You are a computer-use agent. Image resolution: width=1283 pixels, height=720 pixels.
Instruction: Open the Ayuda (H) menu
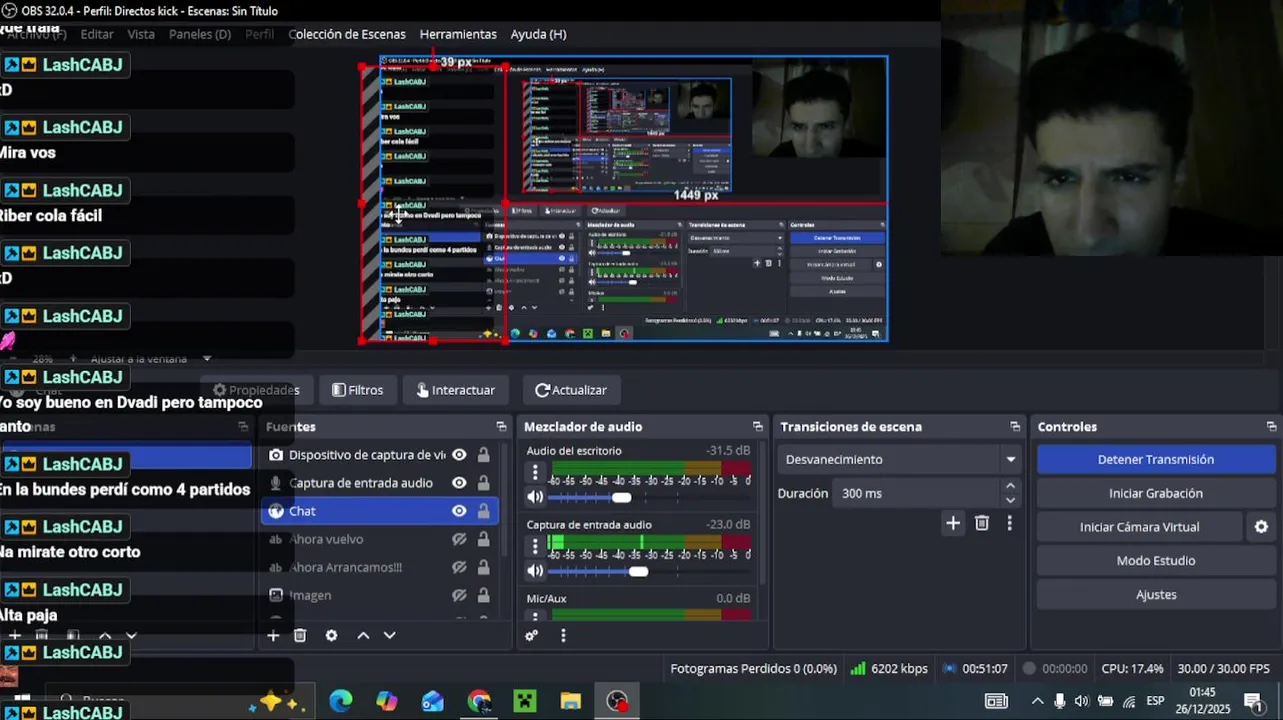coord(538,34)
